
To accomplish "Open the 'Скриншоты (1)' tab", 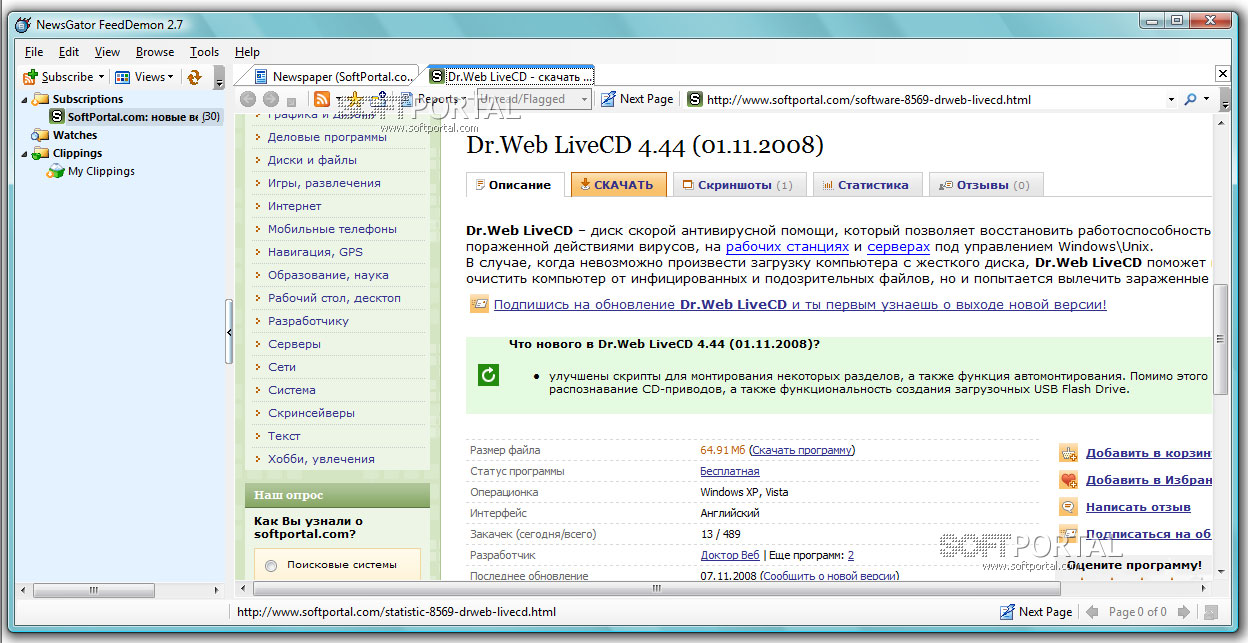I will (x=738, y=185).
